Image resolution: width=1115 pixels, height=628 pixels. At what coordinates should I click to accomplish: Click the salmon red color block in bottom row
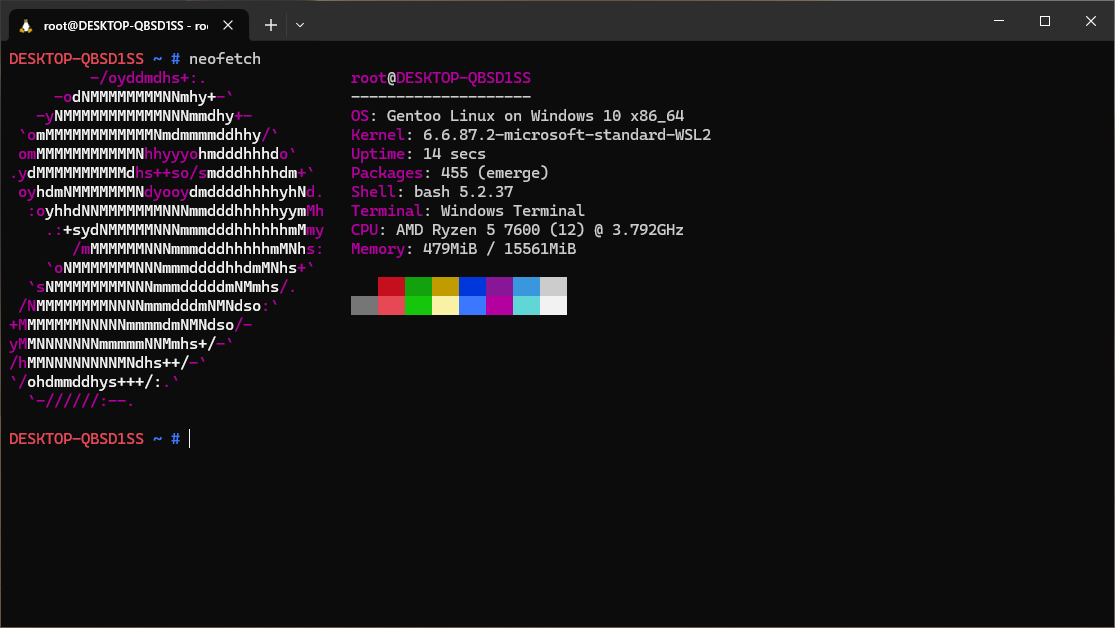tap(391, 305)
